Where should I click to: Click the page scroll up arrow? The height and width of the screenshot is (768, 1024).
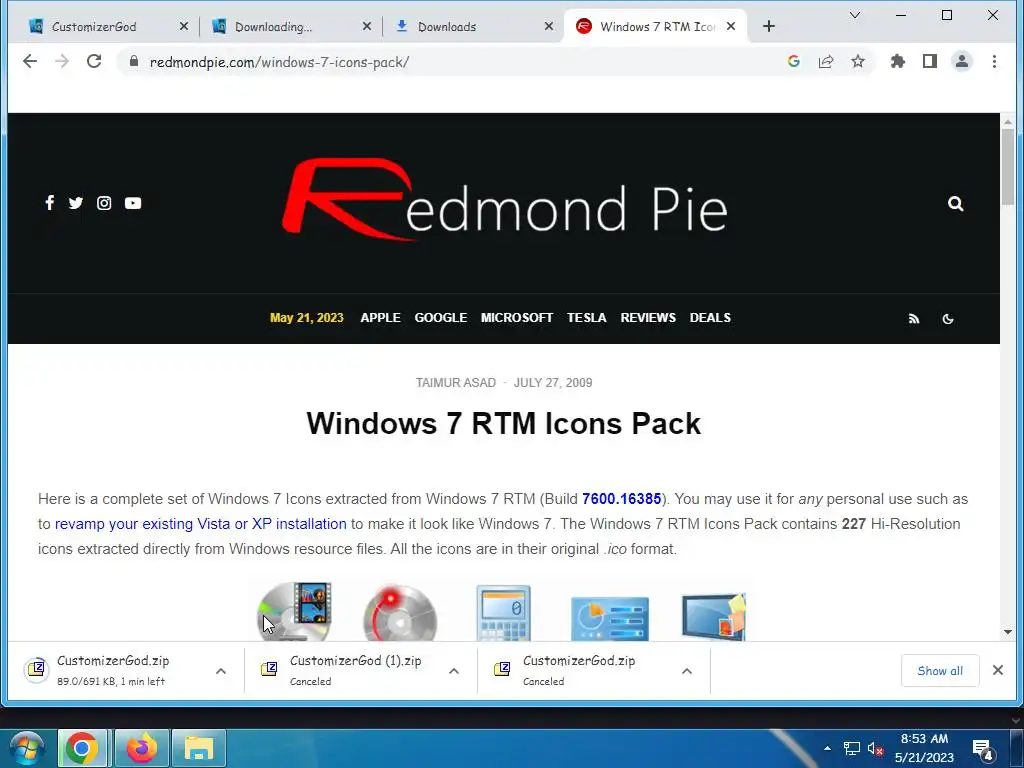1008,121
